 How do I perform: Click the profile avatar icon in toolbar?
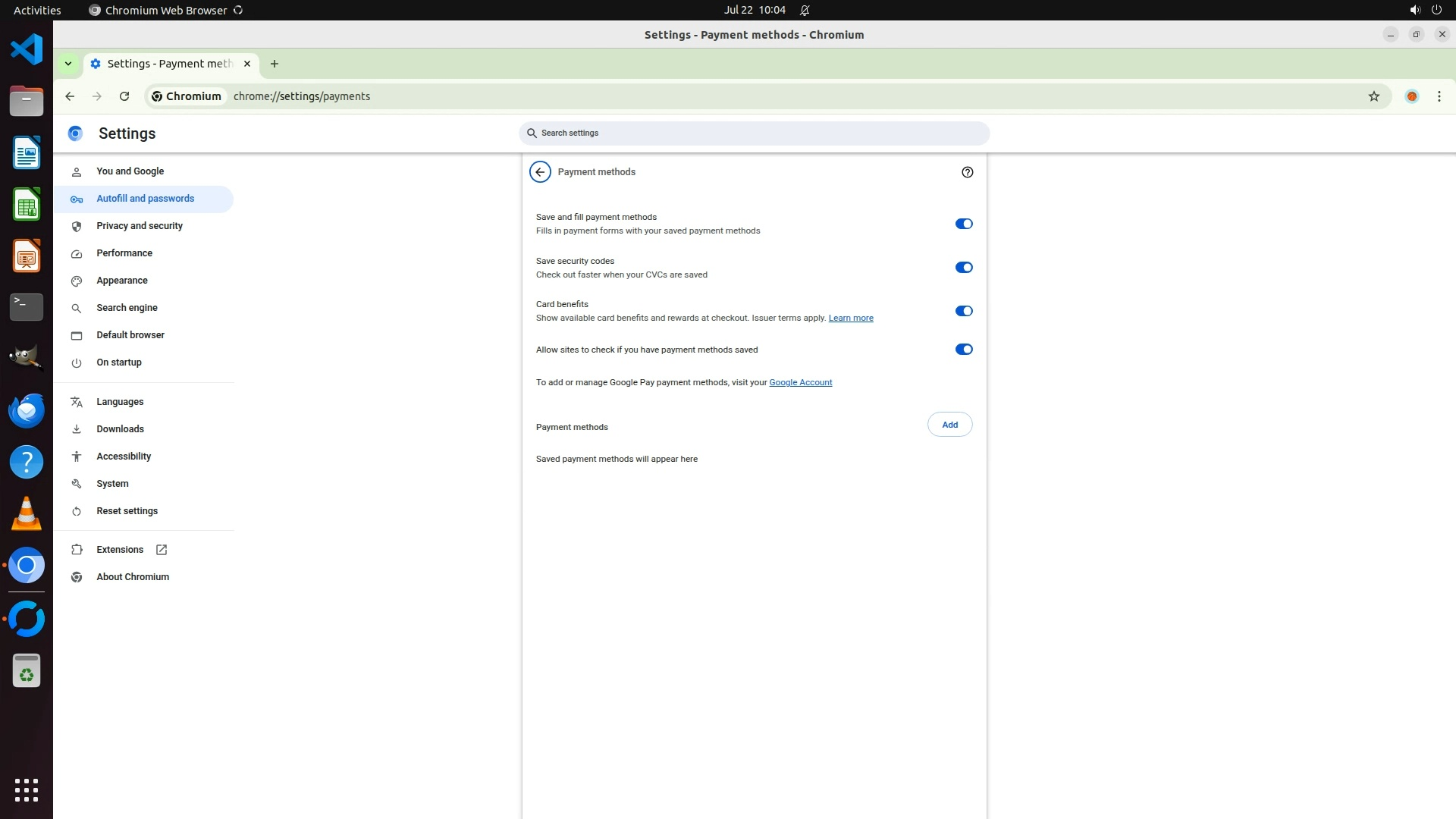[1411, 96]
